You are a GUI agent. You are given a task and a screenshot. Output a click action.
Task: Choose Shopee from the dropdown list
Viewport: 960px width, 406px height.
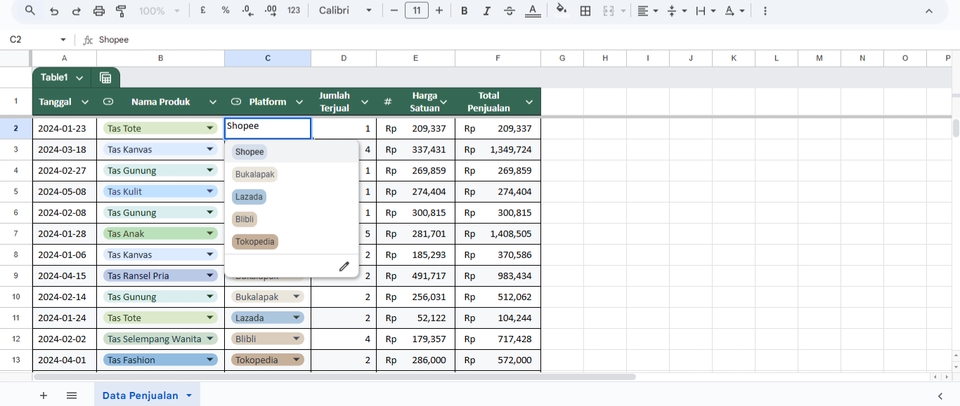coord(249,152)
